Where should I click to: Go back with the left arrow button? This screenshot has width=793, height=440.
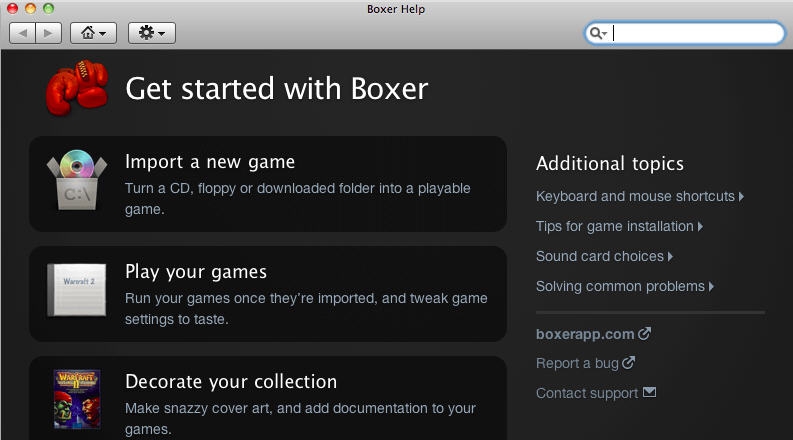(22, 33)
